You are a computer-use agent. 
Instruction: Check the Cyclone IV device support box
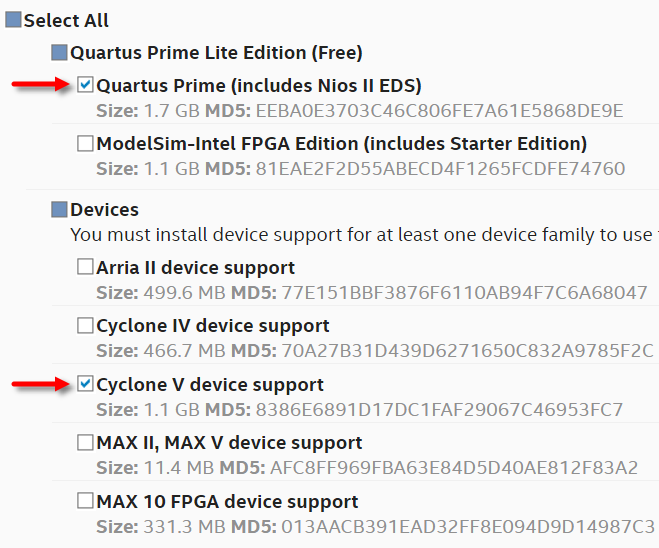coord(86,326)
